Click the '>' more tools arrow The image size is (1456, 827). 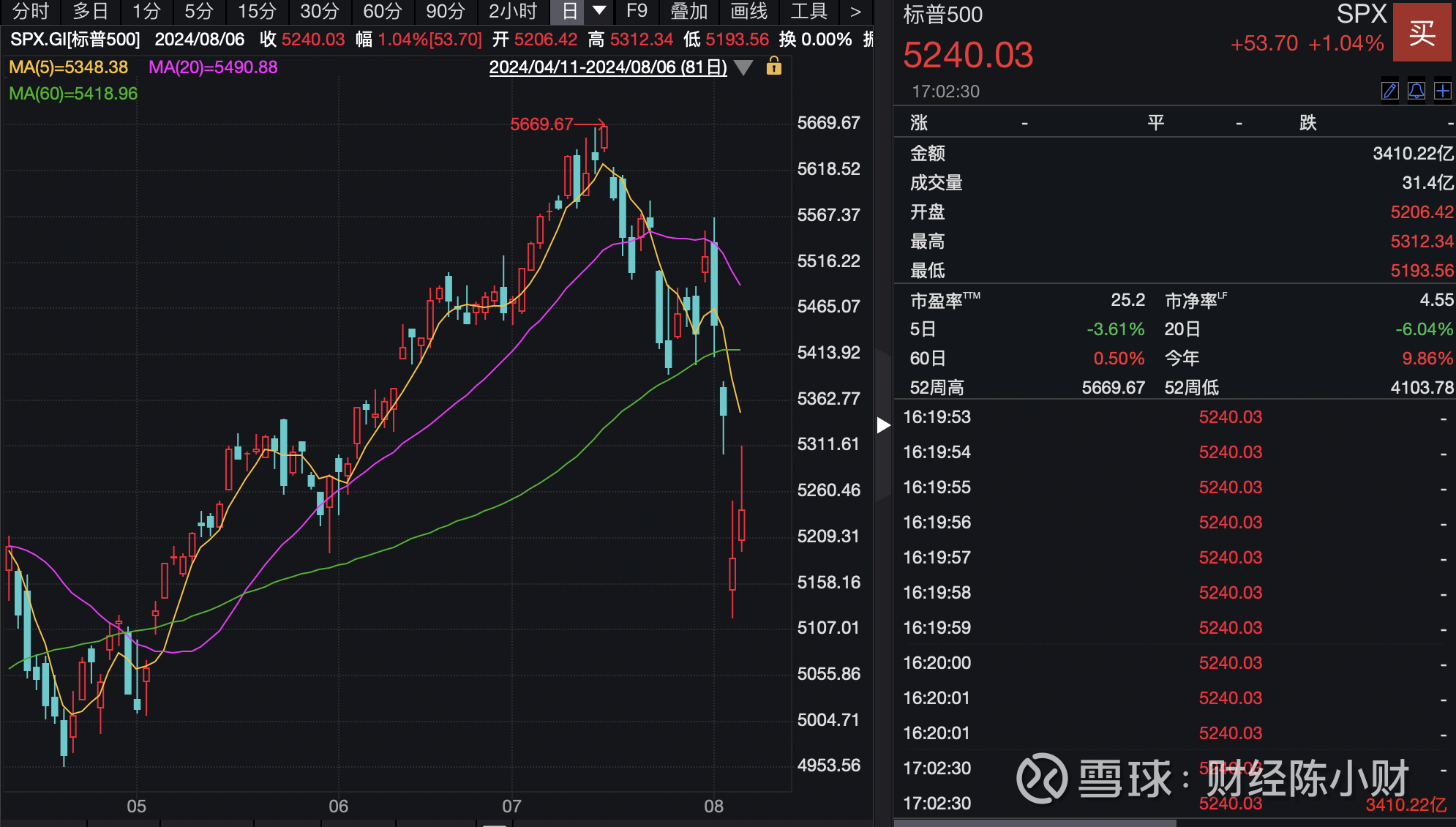click(855, 12)
